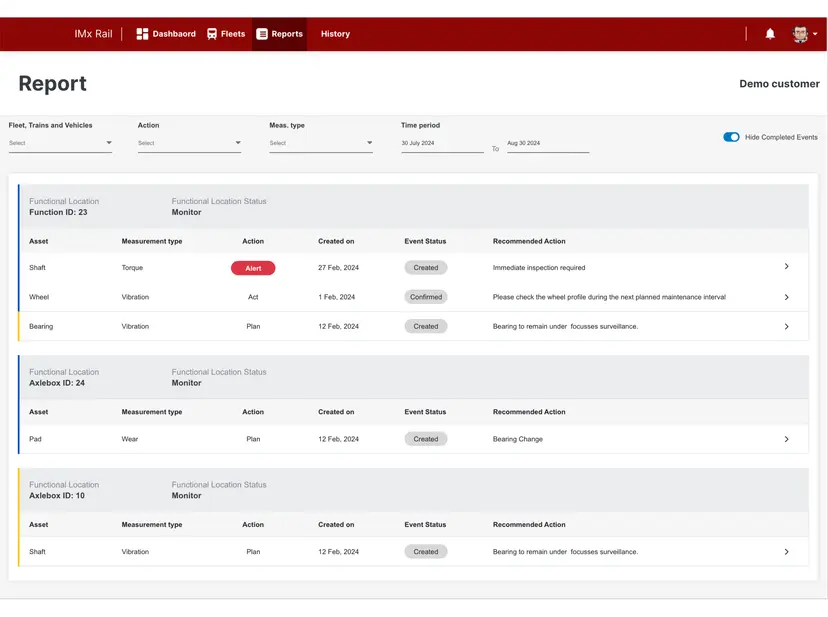Click the IMx Rail logo link

[93, 33]
